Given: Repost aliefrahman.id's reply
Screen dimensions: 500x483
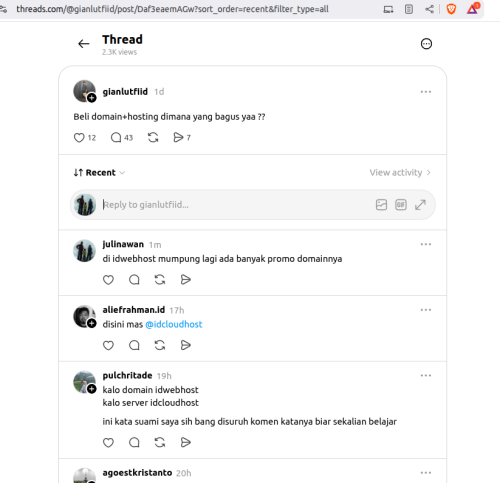Looking at the screenshot, I should tap(160, 345).
